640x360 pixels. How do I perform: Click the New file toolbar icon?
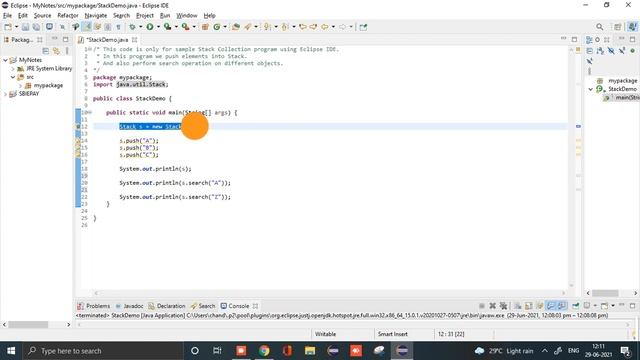click(7, 27)
